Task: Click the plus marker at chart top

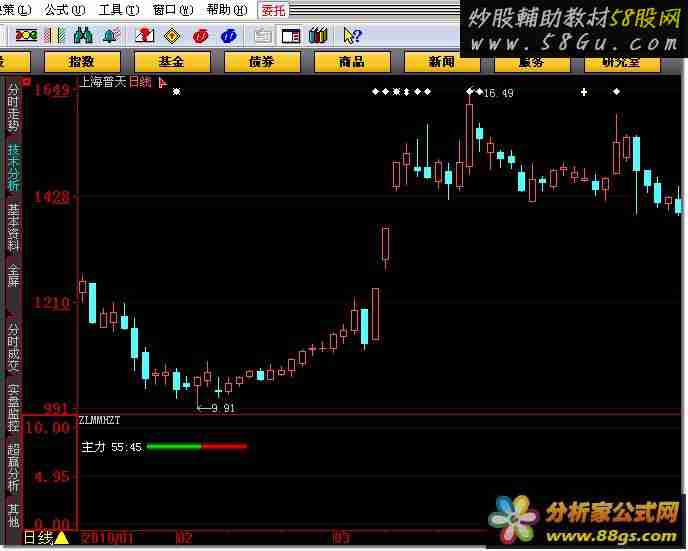Action: [584, 92]
